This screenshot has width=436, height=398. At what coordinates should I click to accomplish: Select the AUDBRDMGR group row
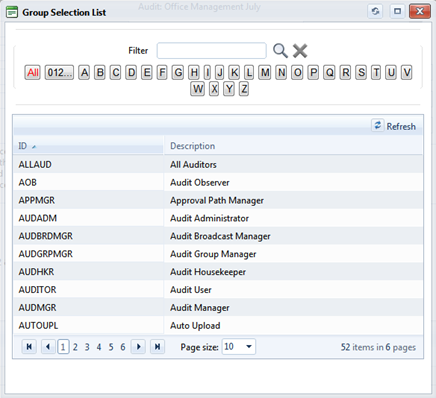point(218,236)
